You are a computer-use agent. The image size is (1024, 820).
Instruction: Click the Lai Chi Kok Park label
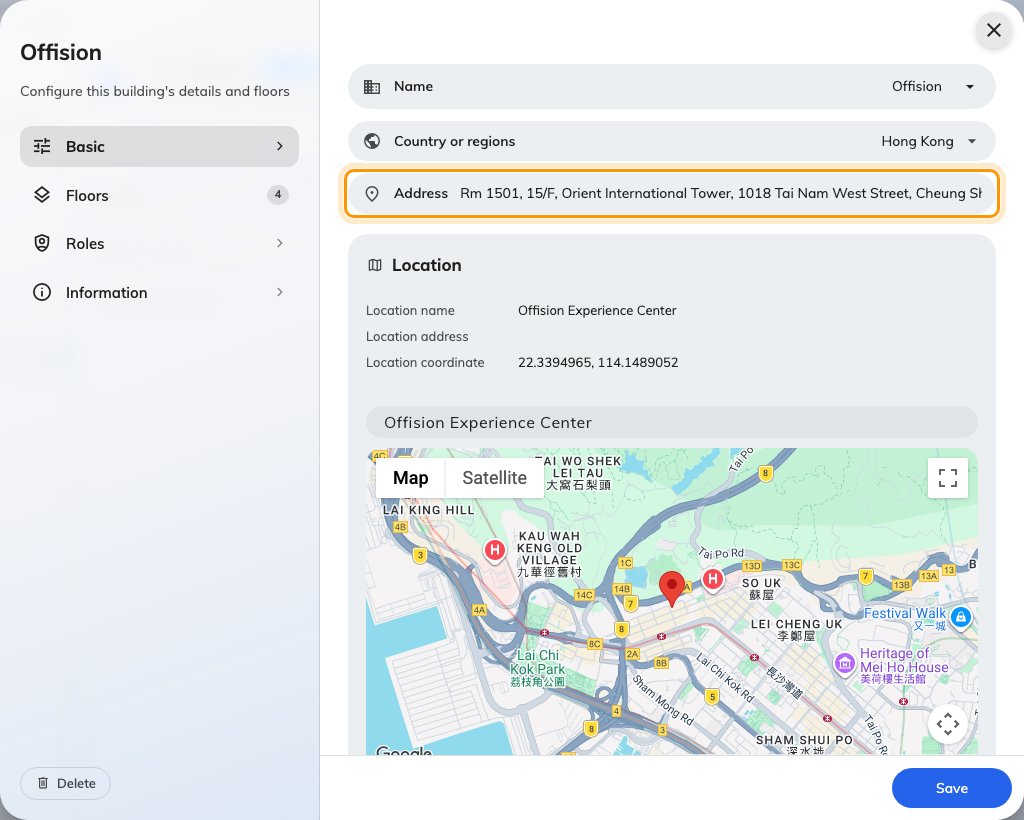(537, 669)
